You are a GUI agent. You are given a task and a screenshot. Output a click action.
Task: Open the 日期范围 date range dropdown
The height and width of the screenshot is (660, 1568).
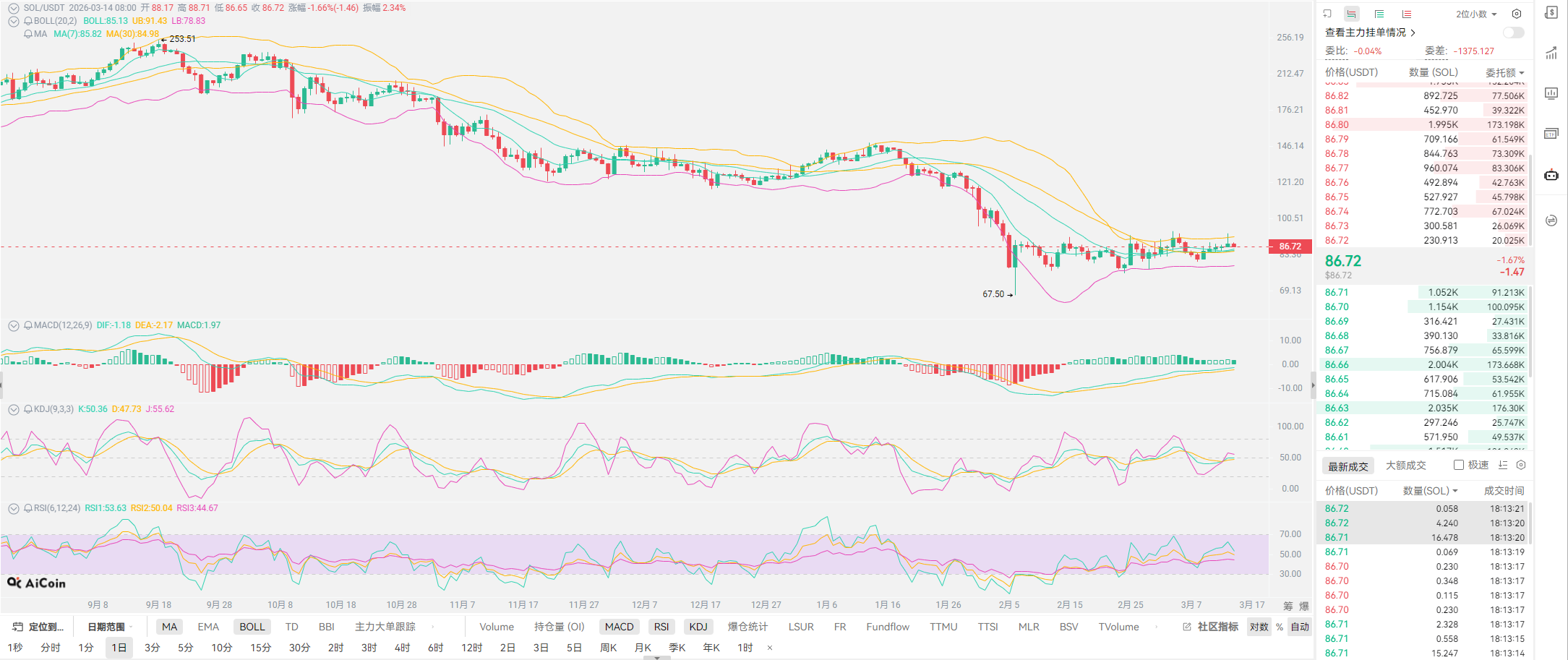coord(107,627)
